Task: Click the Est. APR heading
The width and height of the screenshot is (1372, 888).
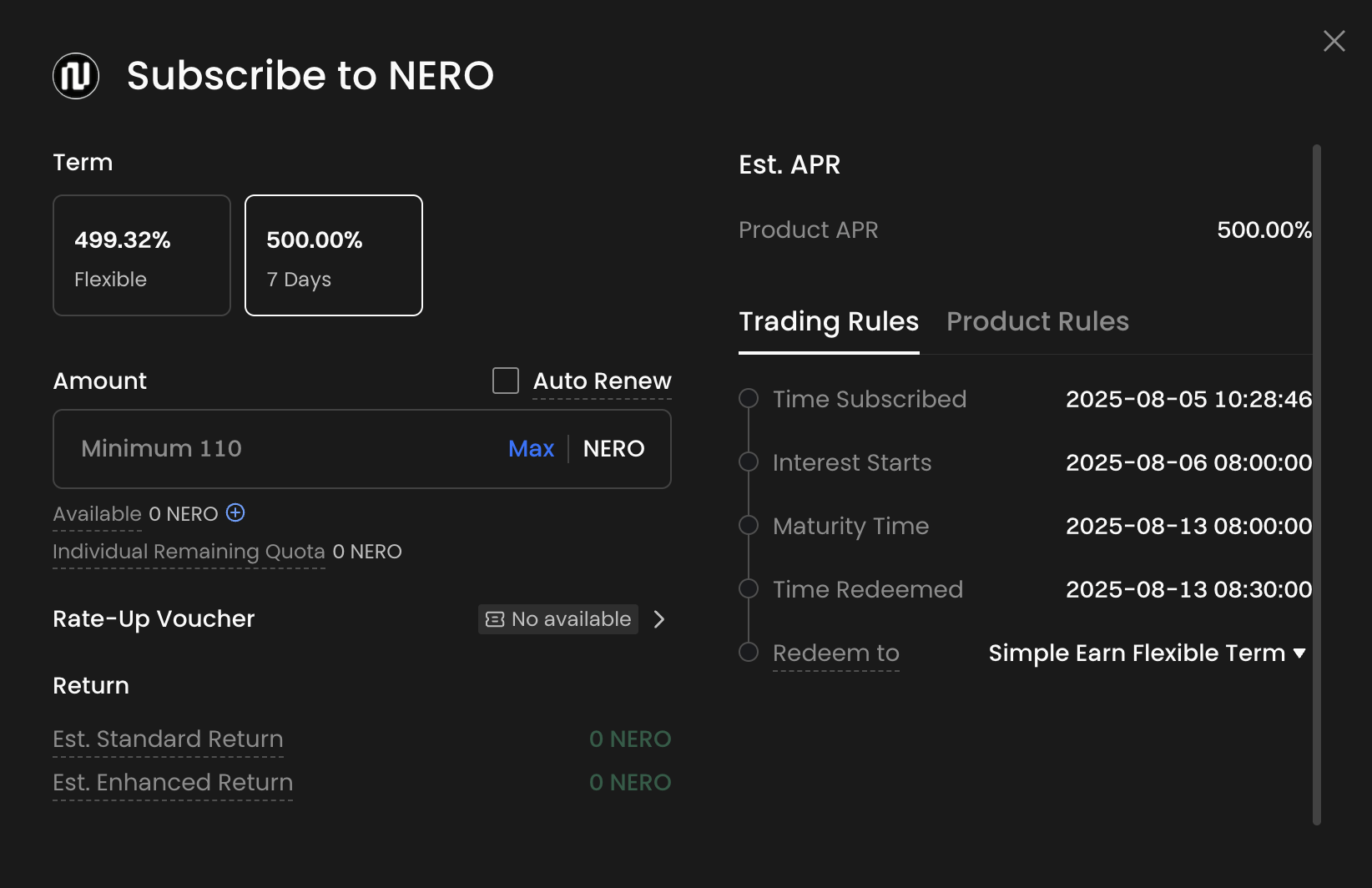Action: [x=789, y=164]
